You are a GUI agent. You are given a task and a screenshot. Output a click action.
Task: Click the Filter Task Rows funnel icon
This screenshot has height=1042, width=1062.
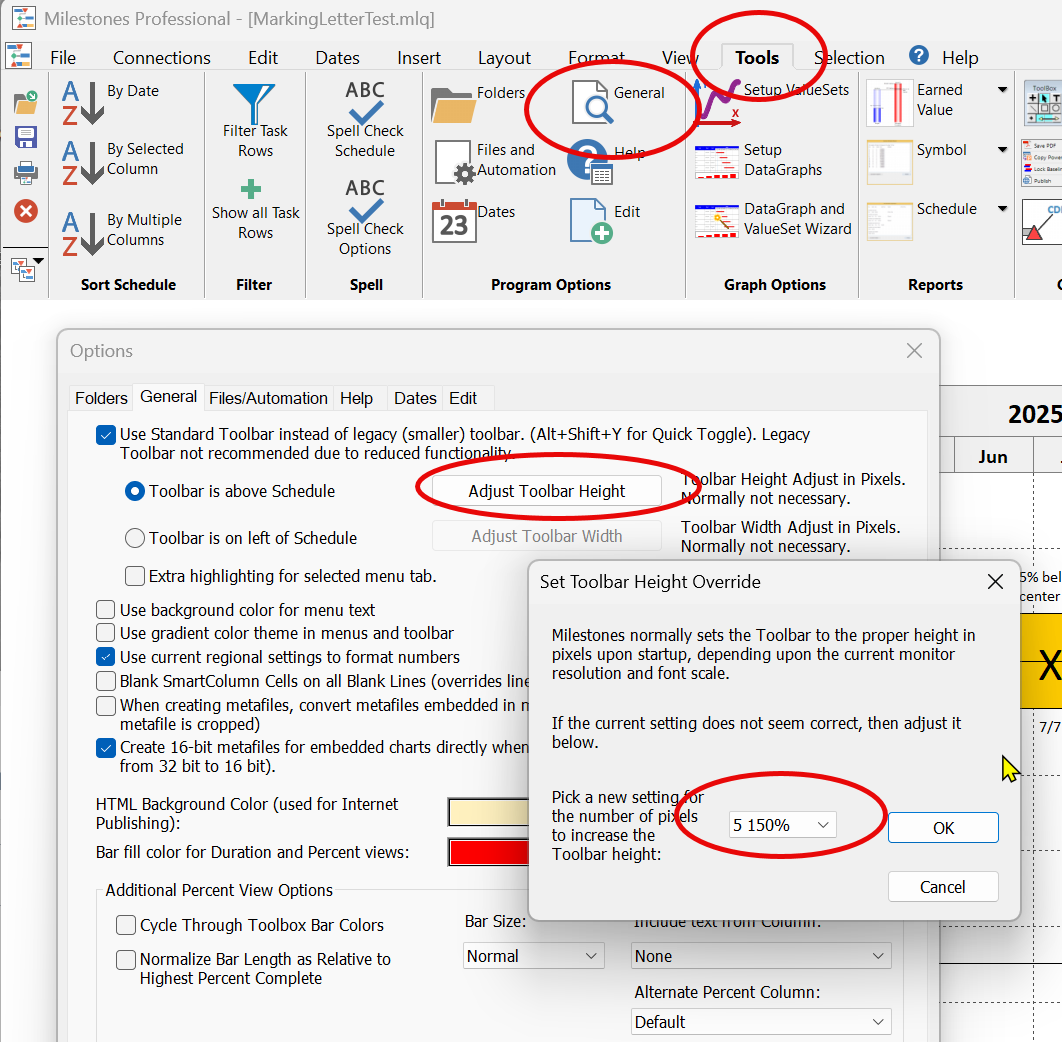click(254, 102)
